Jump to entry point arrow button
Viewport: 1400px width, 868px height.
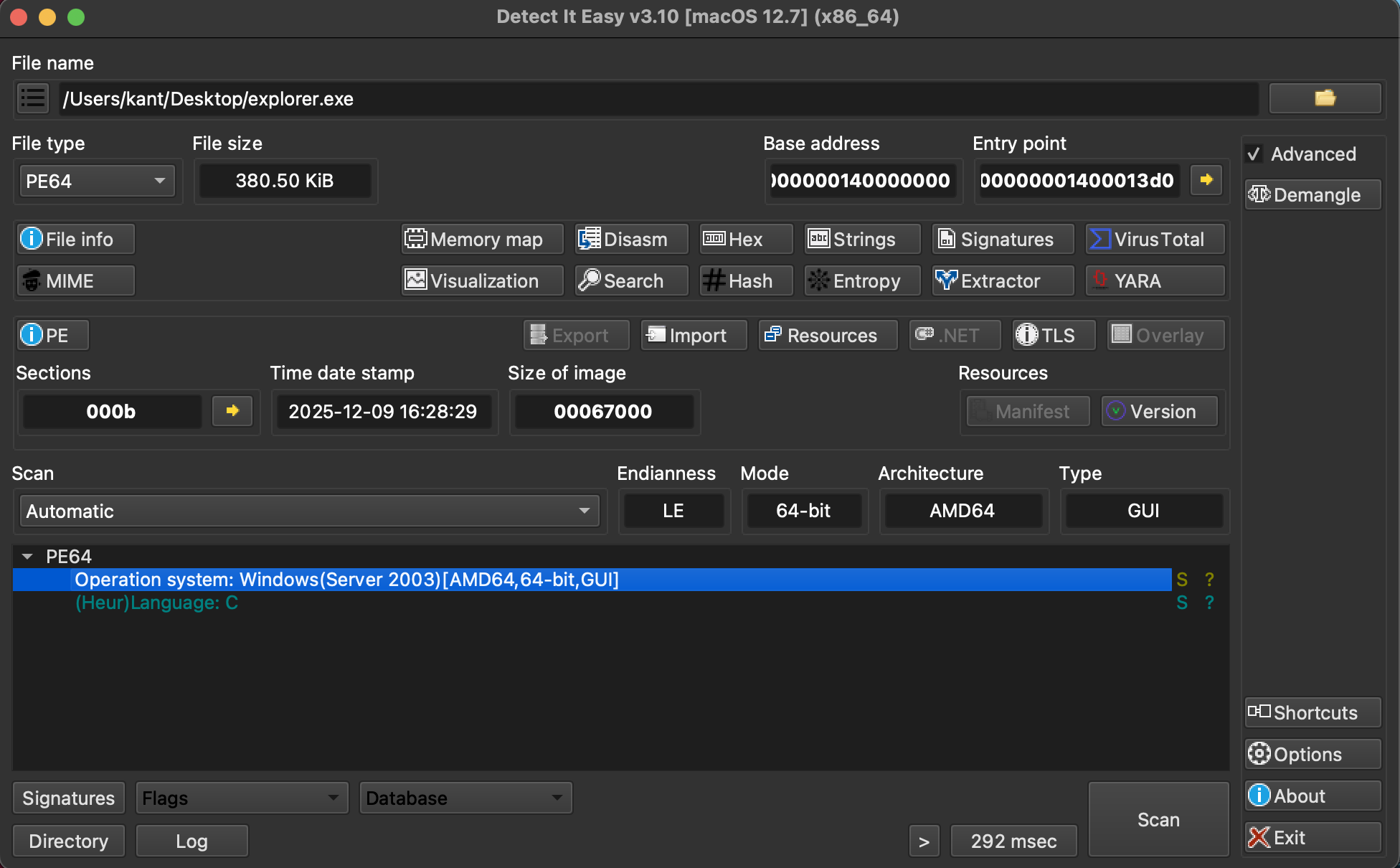1206,179
